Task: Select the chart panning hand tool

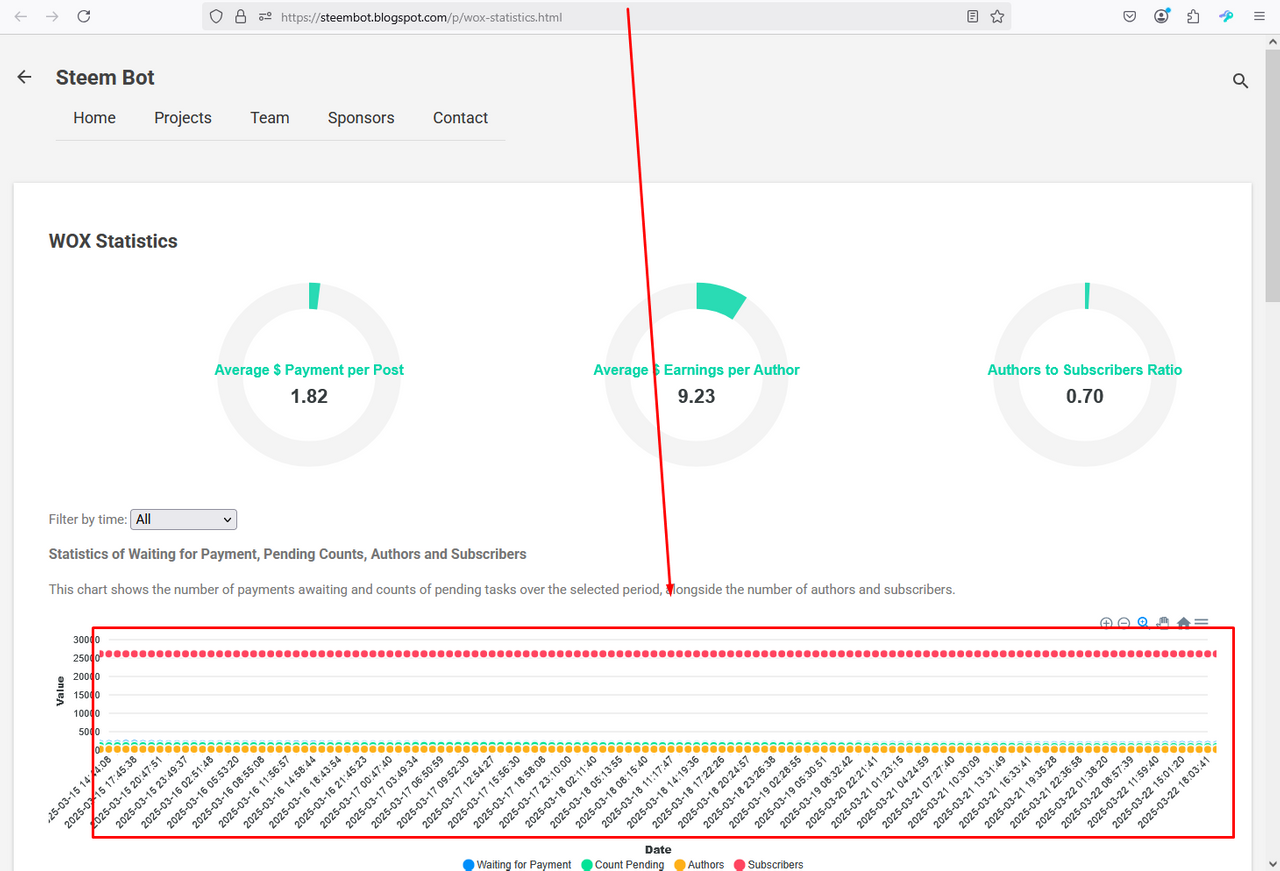Action: click(1163, 622)
